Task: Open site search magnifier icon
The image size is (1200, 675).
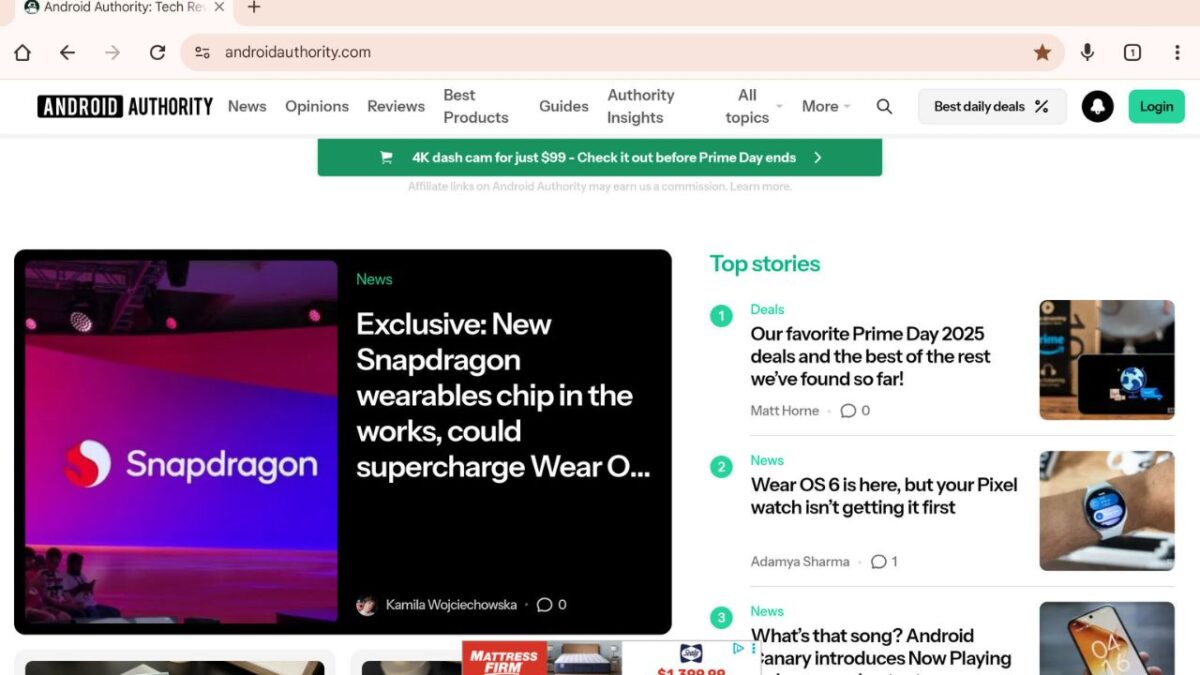Action: [x=884, y=106]
